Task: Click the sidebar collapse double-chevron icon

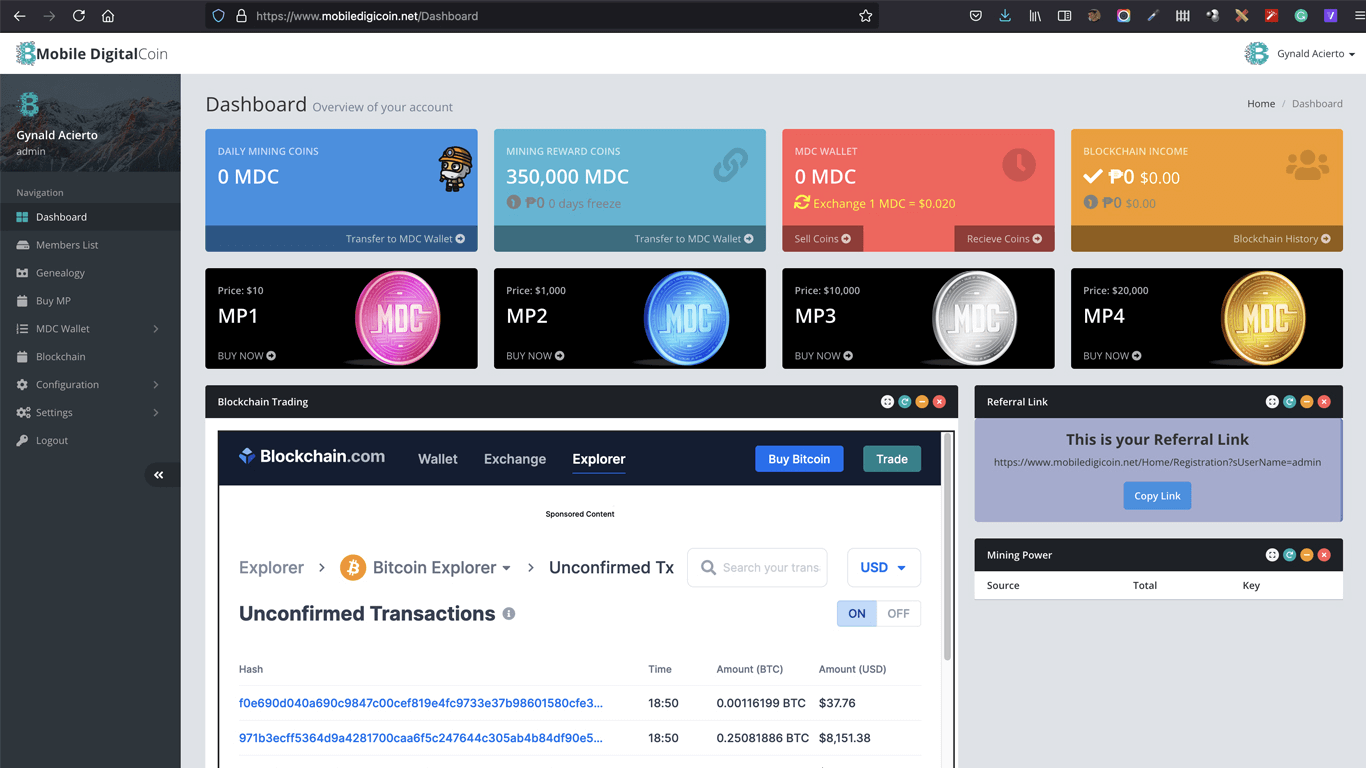Action: pyautogui.click(x=159, y=475)
